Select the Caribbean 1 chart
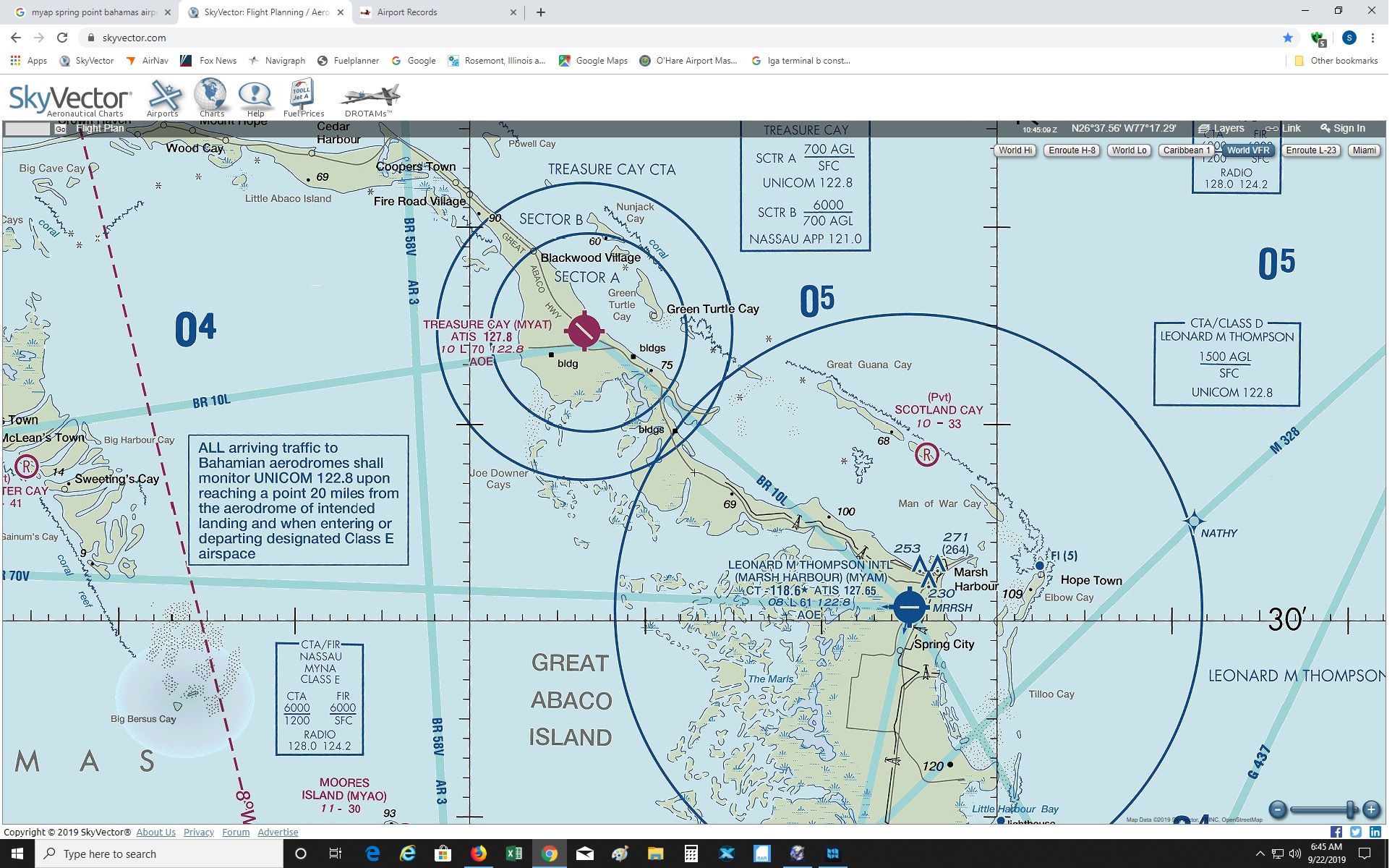1400x868 pixels. pos(1186,150)
